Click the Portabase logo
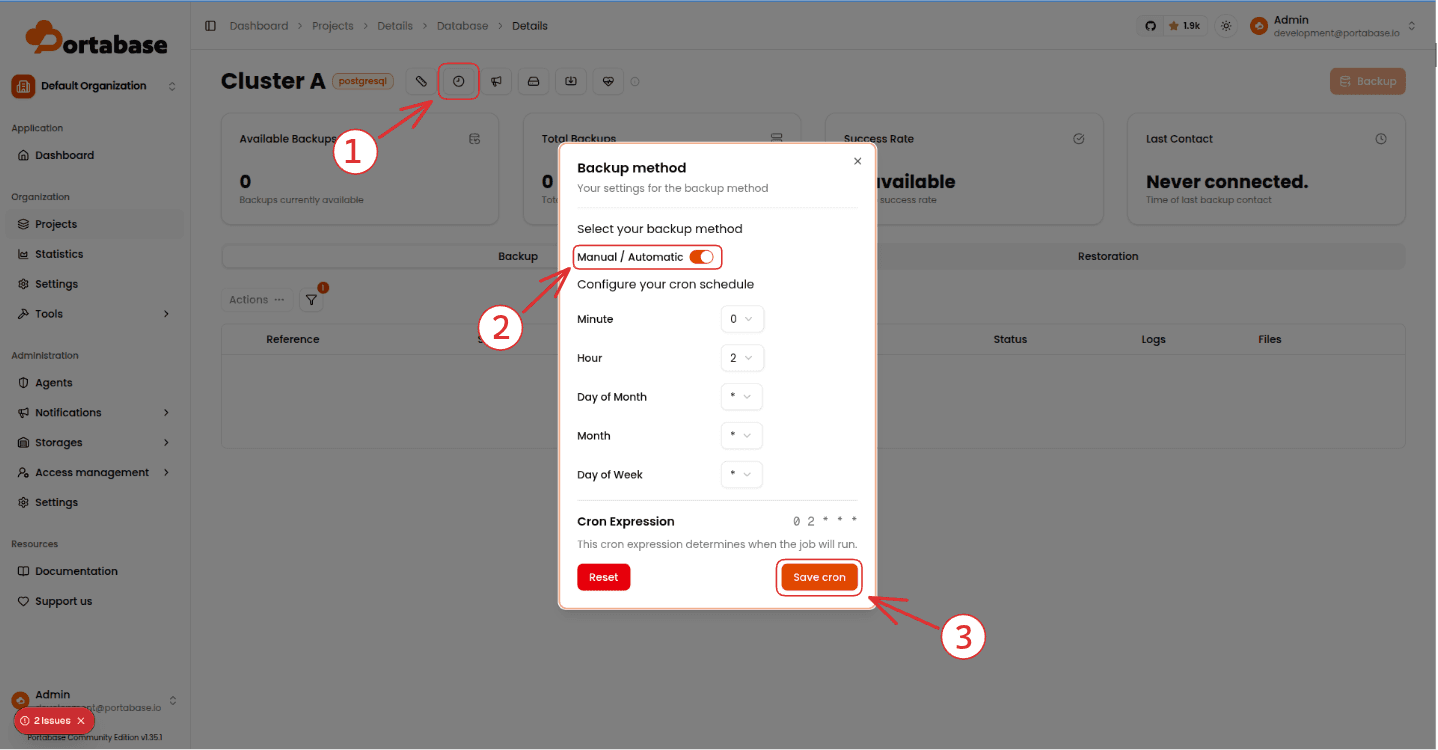This screenshot has width=1438, height=750. tap(96, 38)
